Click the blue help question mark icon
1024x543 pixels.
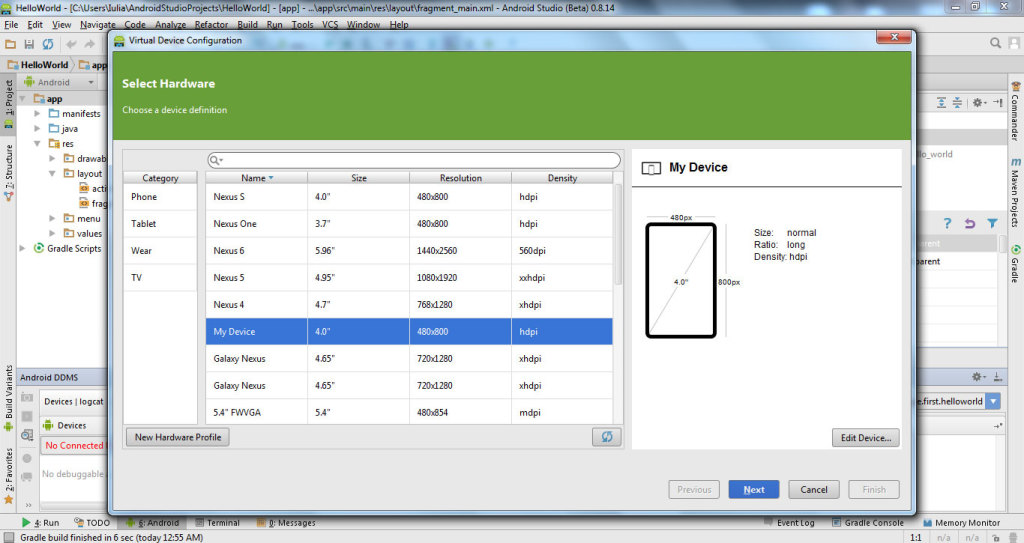[947, 223]
